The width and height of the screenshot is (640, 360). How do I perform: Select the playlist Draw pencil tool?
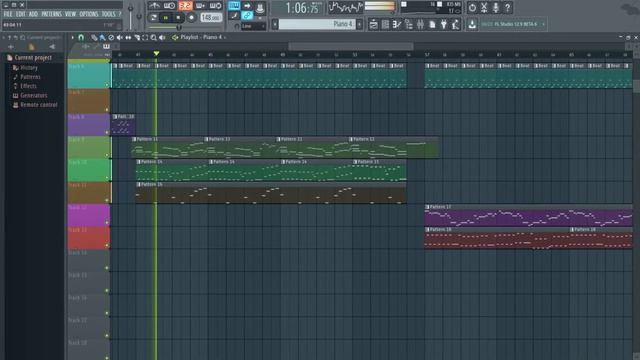coord(94,38)
